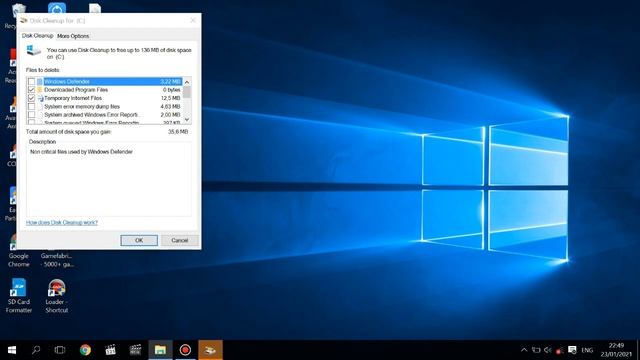640x360 pixels.
Task: Uncheck Downloaded Program Files checkbox
Action: click(31, 90)
